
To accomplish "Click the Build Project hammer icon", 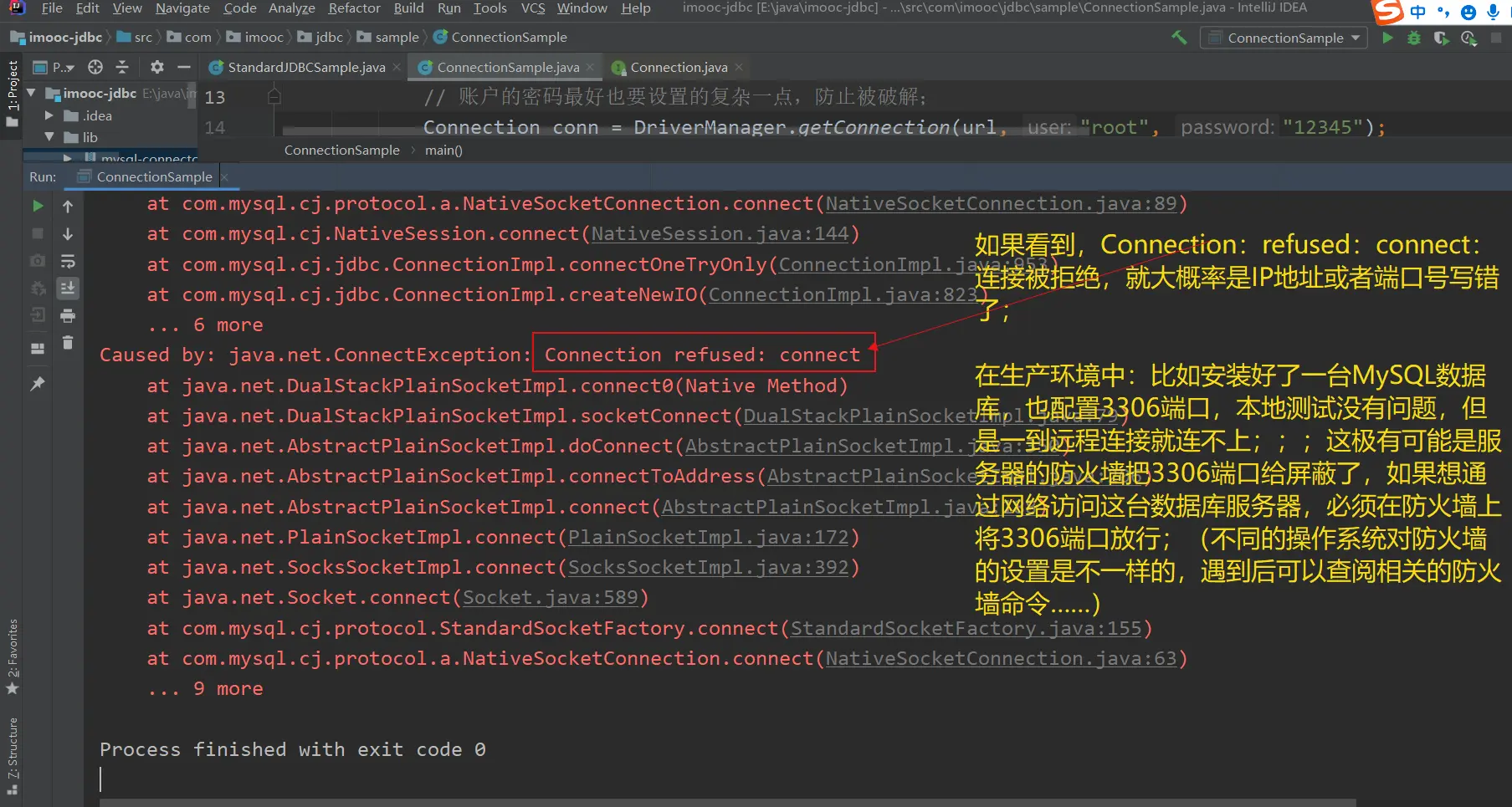I will pos(1179,38).
